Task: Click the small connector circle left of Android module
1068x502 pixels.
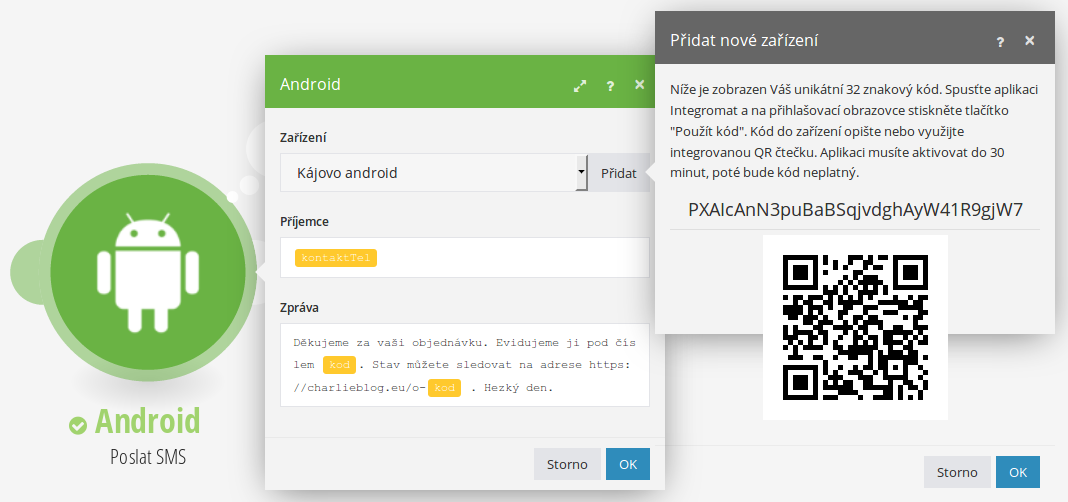Action: 29,272
